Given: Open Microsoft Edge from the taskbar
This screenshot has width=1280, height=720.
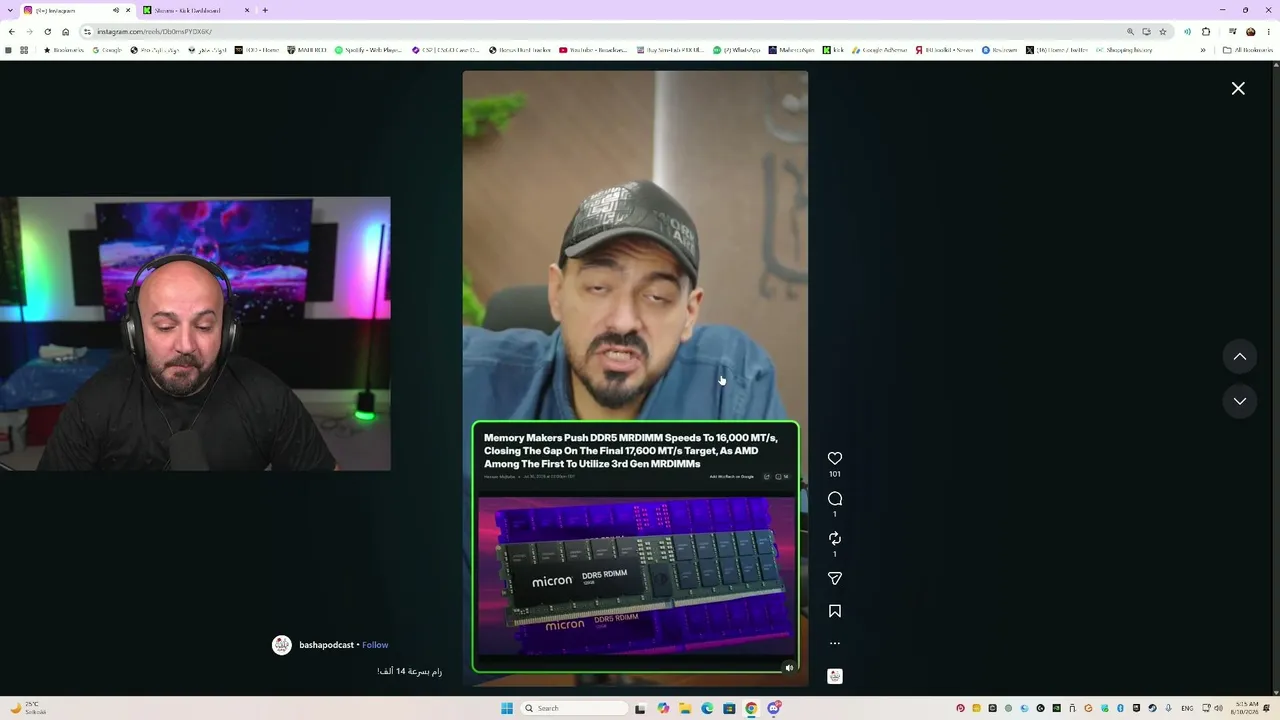Looking at the screenshot, I should click(707, 708).
